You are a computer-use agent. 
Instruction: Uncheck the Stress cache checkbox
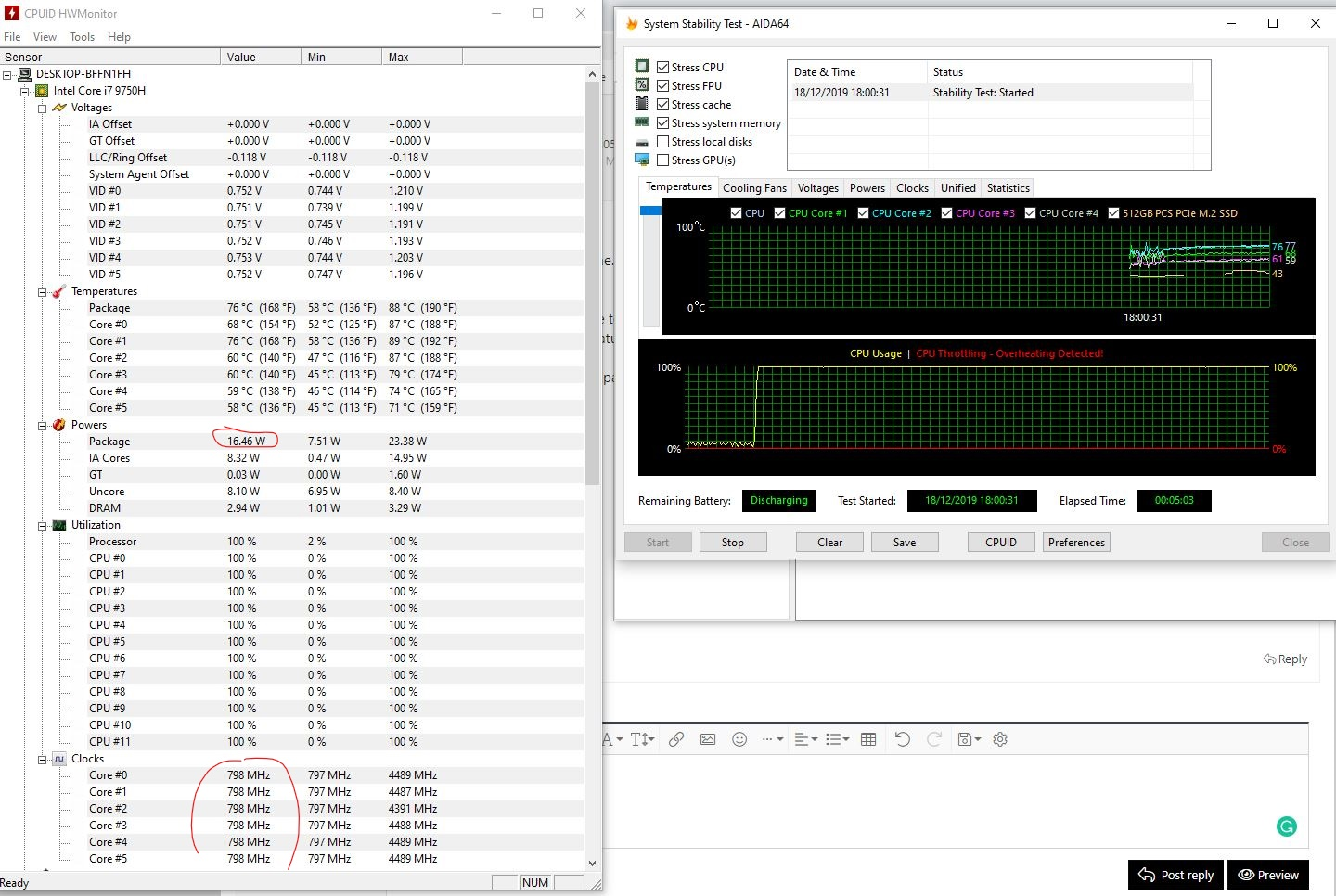662,104
